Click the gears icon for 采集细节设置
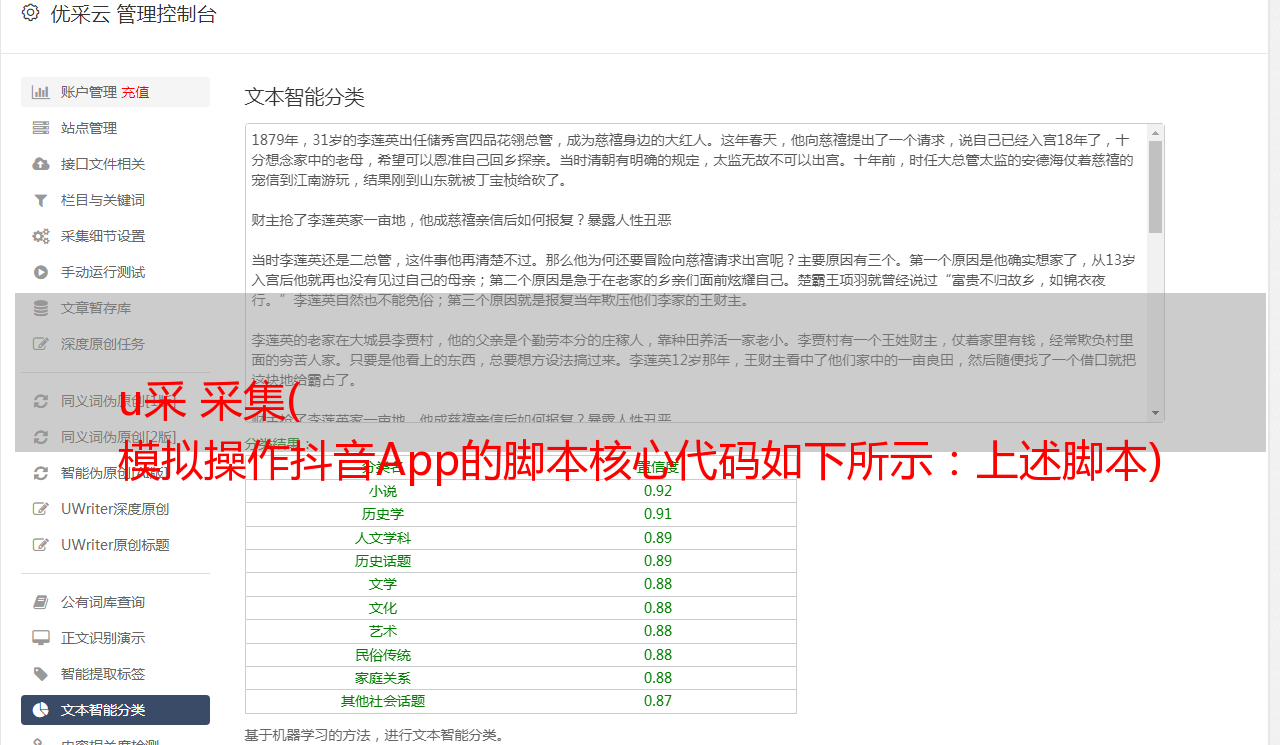Screen dimensions: 1280x745 point(41,236)
